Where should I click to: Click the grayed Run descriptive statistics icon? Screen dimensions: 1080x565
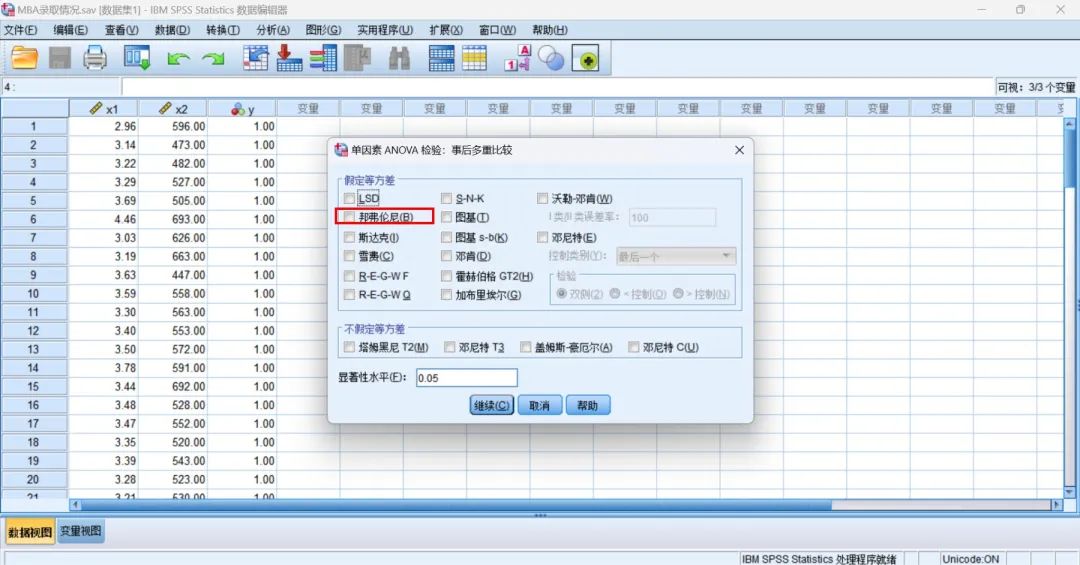pyautogui.click(x=357, y=59)
